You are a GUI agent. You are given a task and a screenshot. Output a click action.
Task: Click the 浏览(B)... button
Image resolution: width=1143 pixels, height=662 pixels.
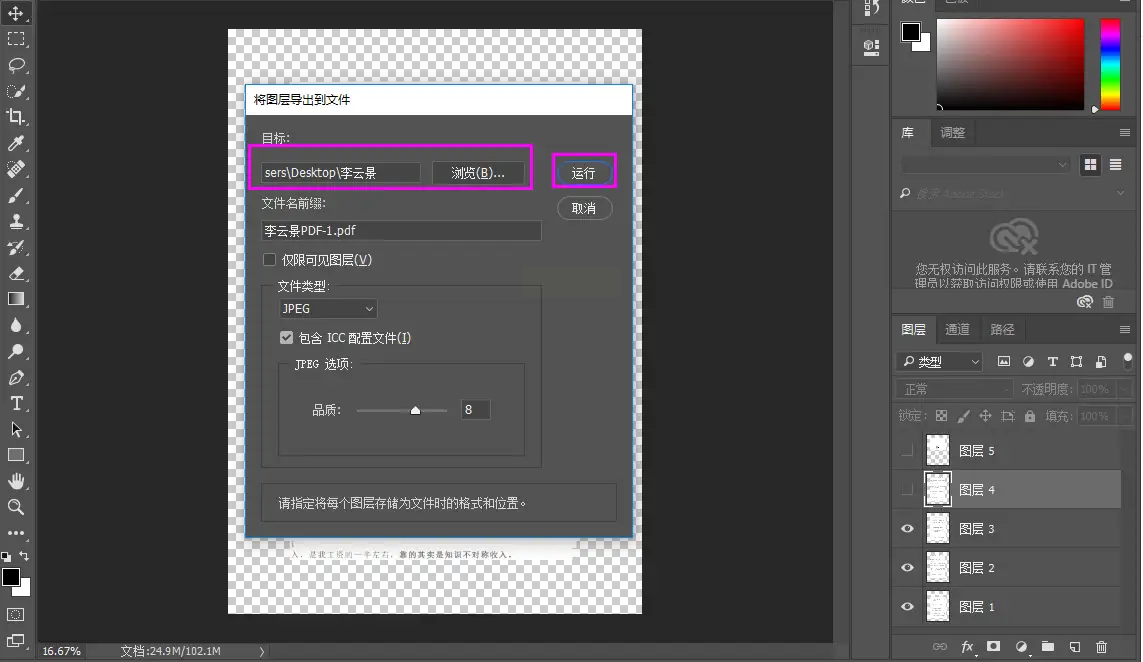click(477, 173)
